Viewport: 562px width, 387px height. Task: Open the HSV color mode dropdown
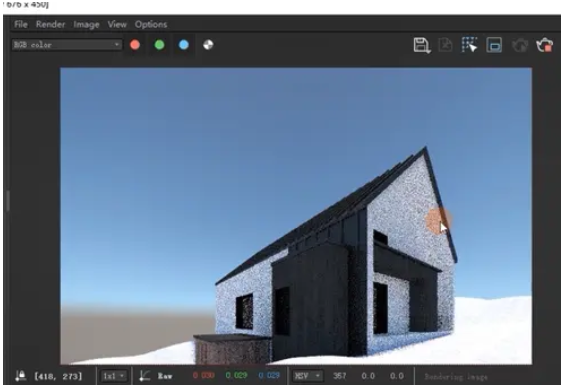pos(308,376)
